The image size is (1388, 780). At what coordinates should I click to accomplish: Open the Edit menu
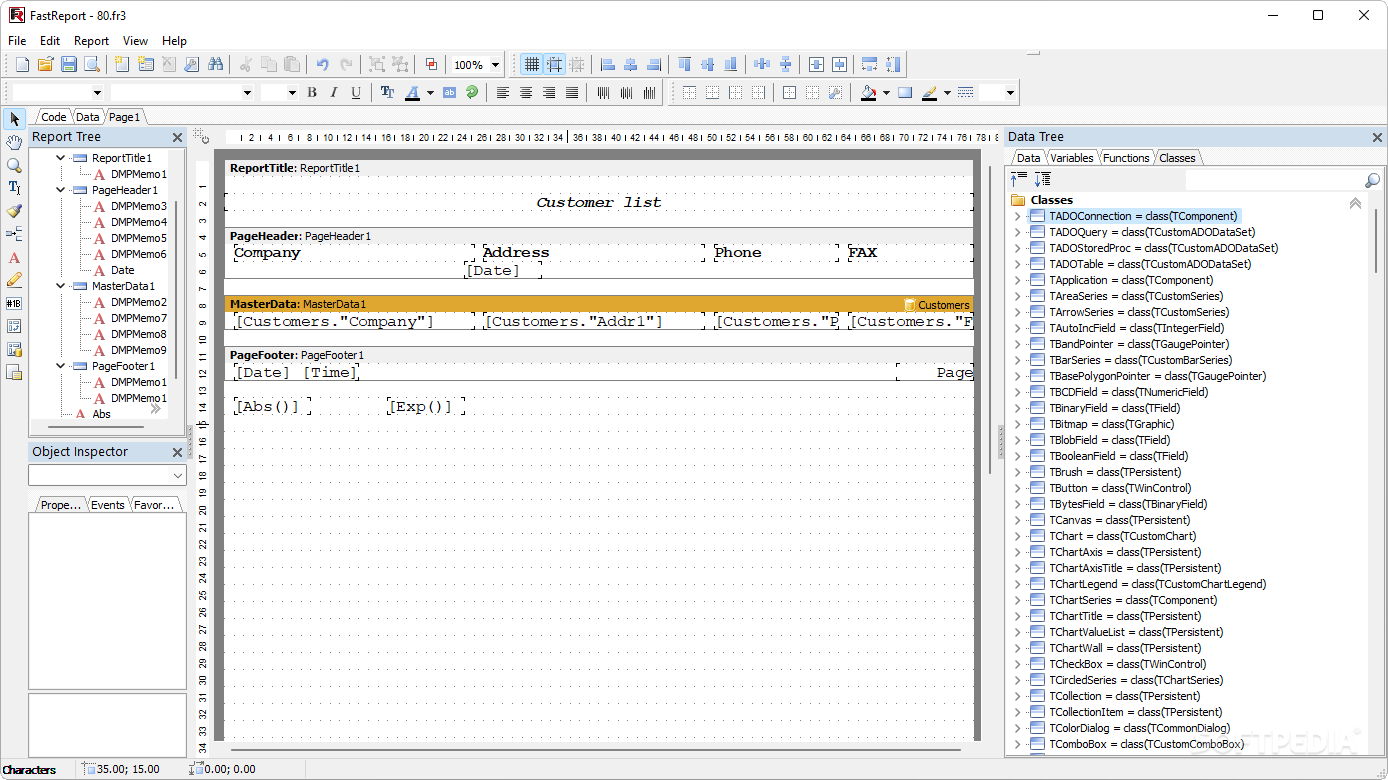click(x=50, y=41)
